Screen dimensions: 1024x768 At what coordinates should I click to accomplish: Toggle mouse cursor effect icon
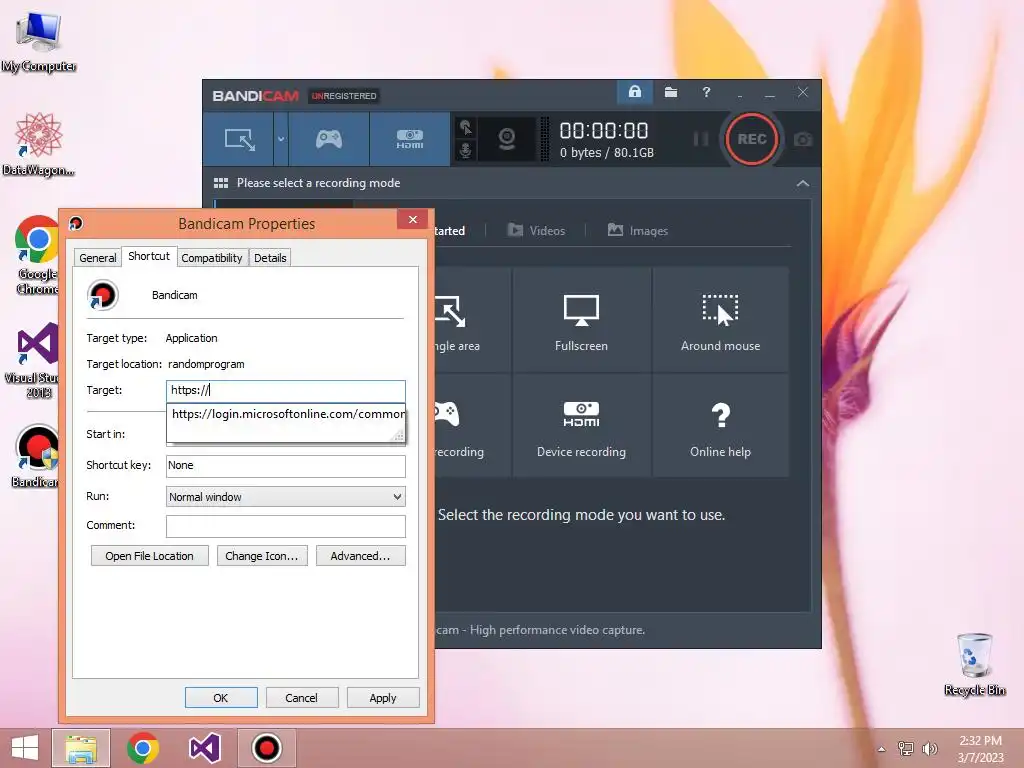tap(466, 127)
